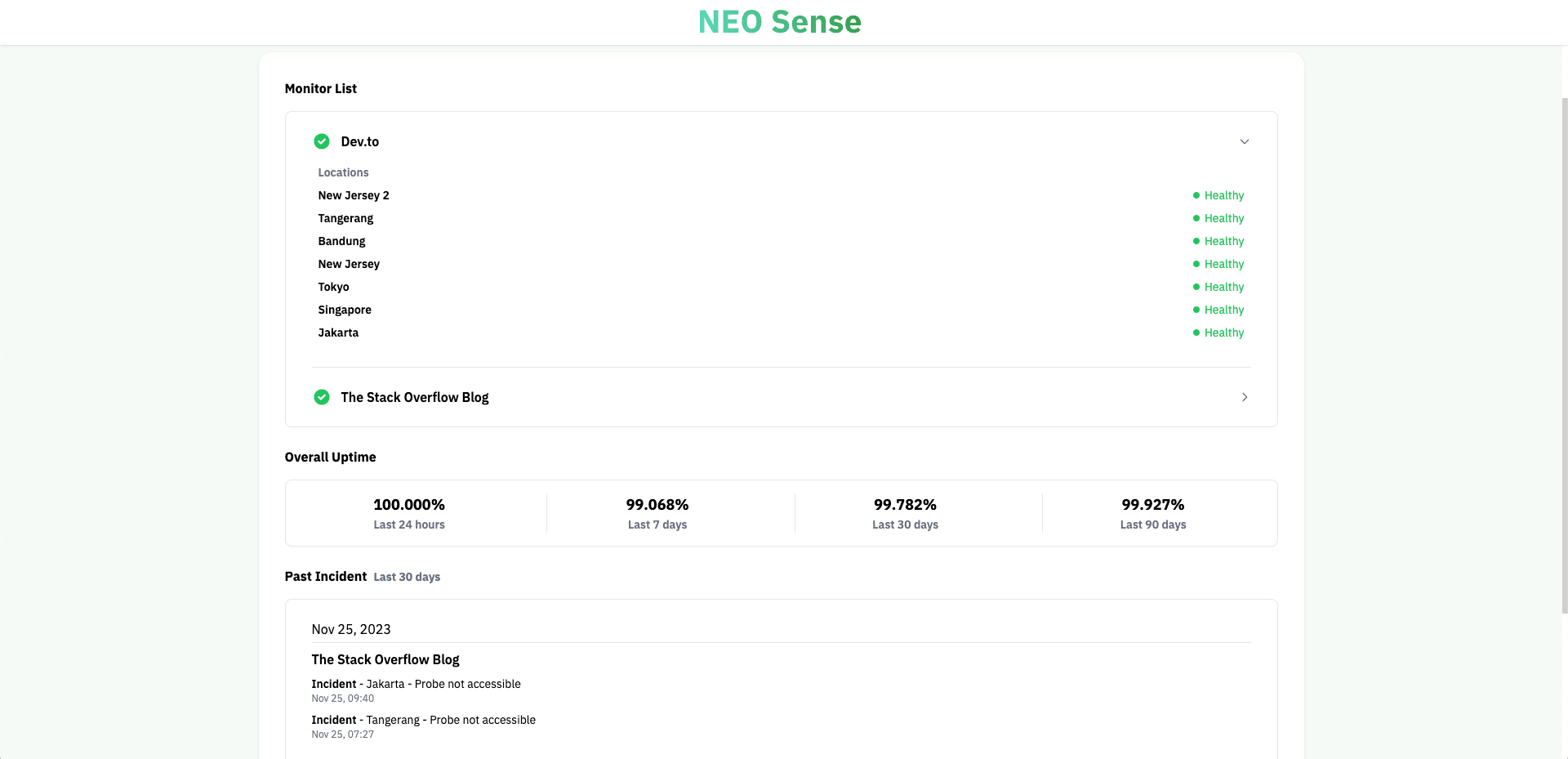Select the Past Incident section header

coord(325,576)
